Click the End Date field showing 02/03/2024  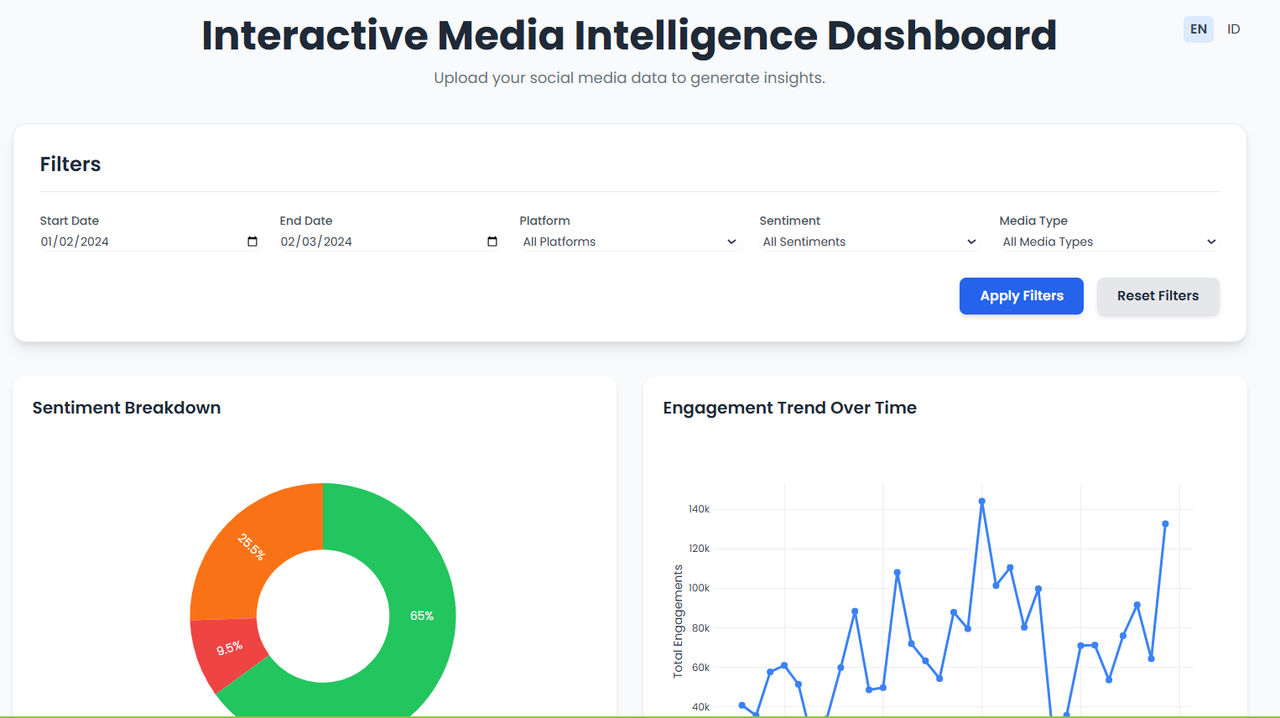pos(389,242)
